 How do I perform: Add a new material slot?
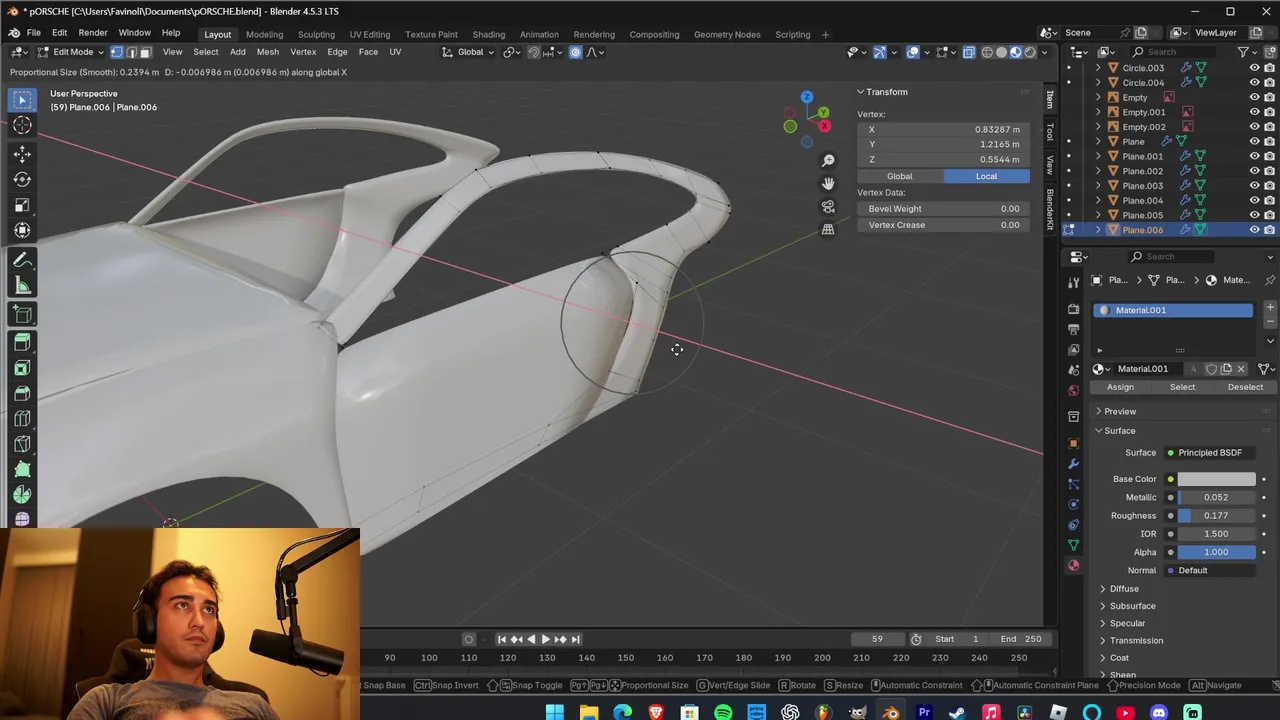click(1270, 307)
